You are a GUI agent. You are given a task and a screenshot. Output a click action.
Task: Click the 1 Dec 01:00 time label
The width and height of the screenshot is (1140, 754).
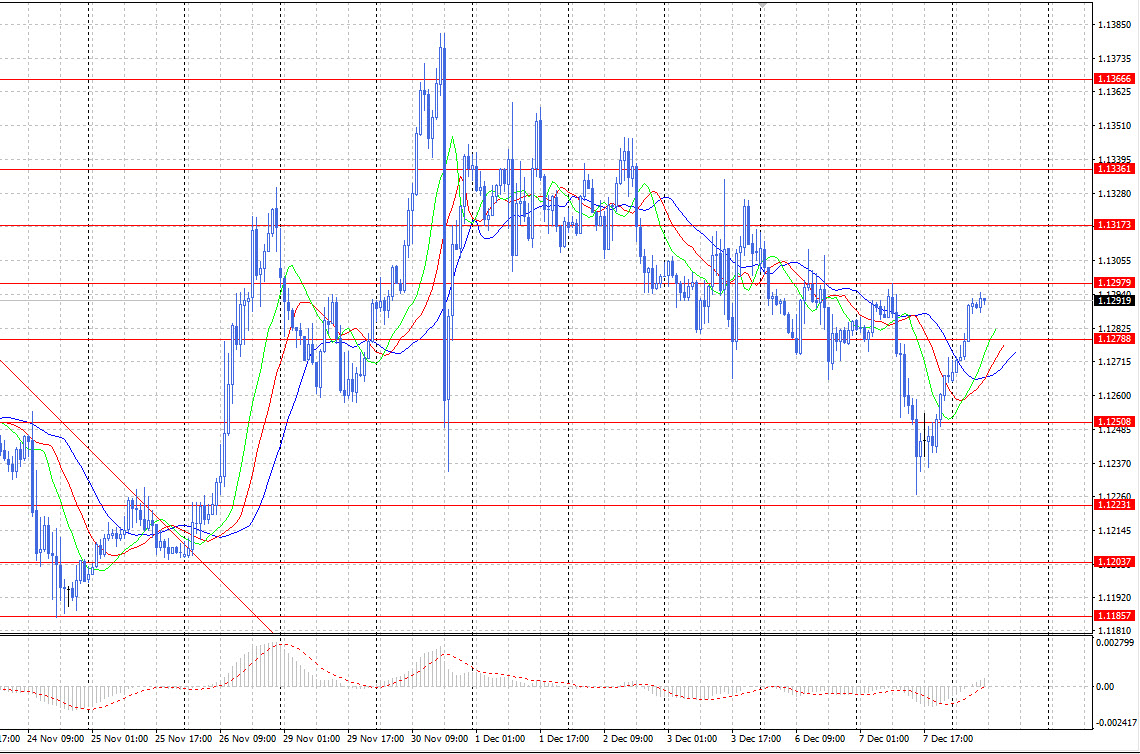click(500, 739)
